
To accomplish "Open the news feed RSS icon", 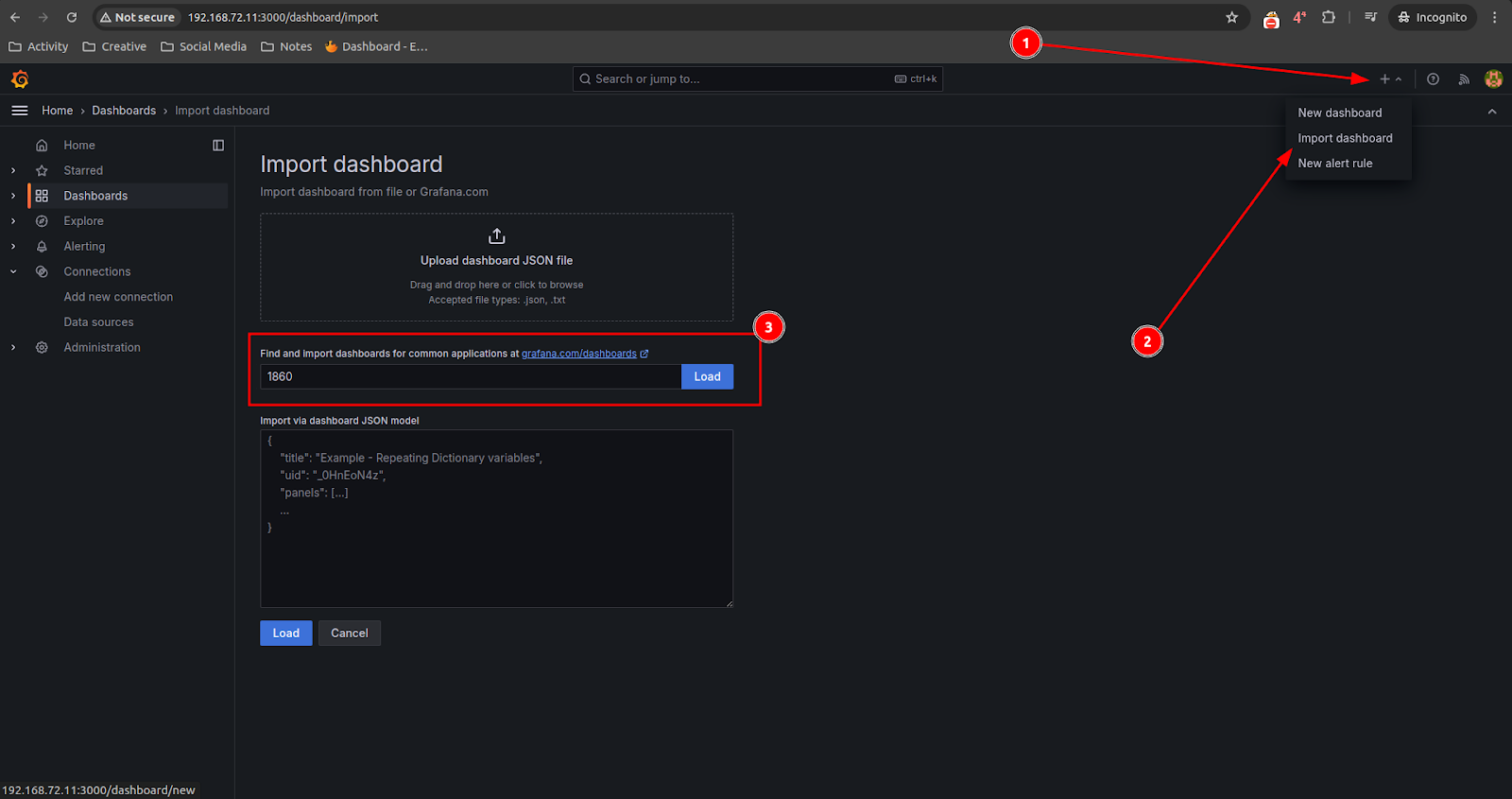I will [1464, 79].
